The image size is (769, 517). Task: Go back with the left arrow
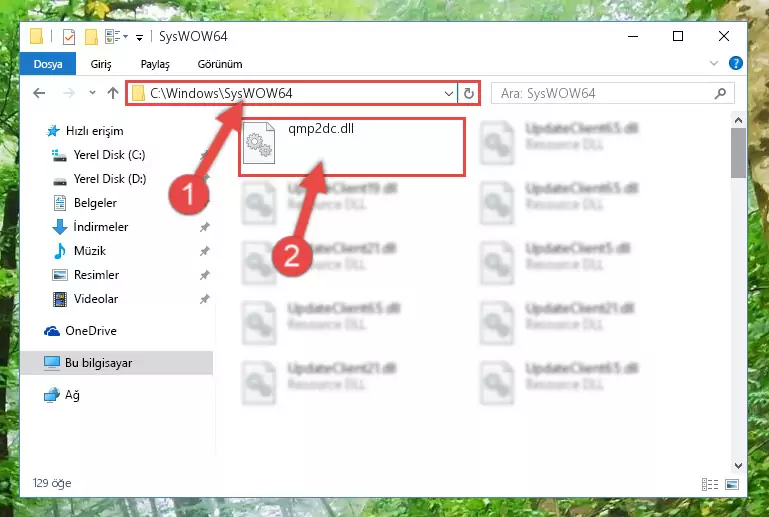[39, 93]
